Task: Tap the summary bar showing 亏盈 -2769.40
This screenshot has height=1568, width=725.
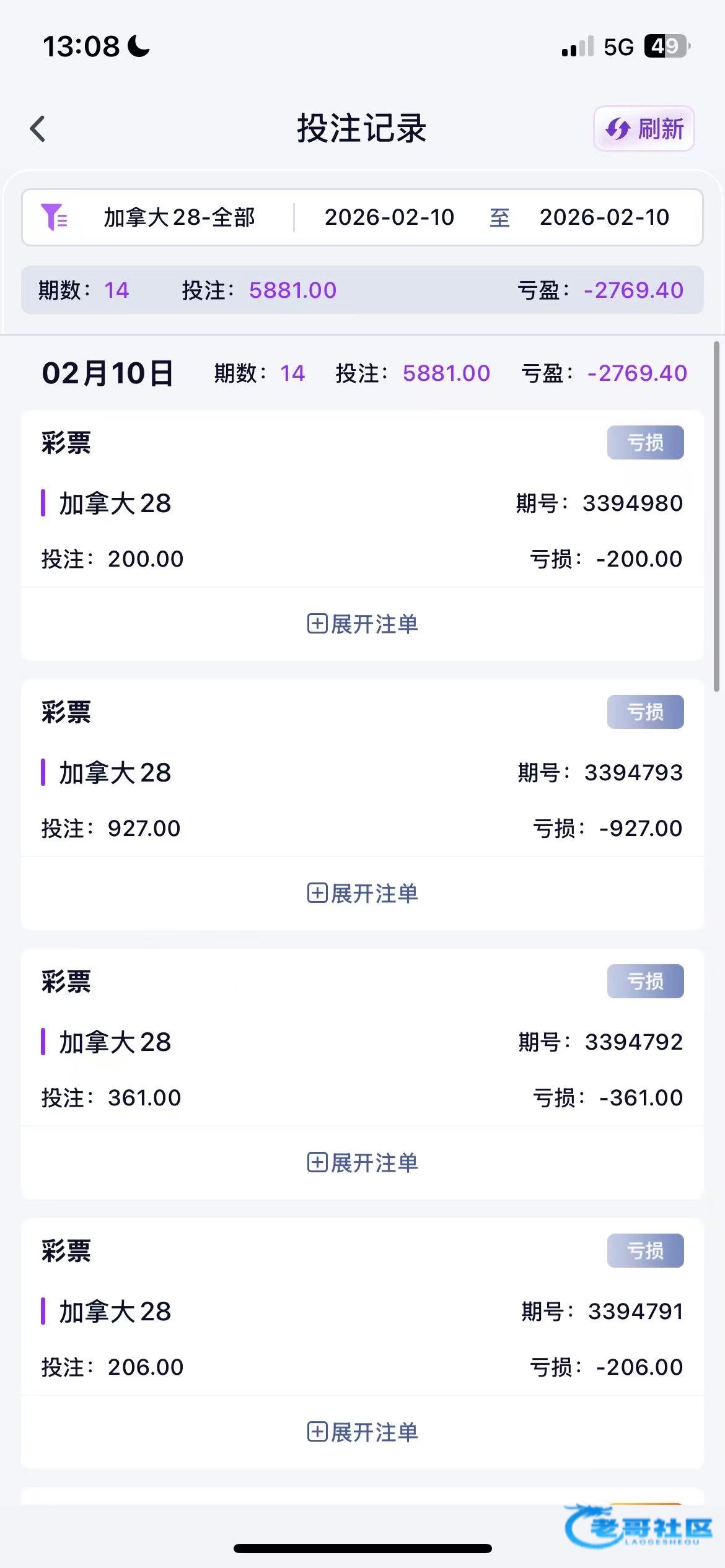Action: click(362, 290)
